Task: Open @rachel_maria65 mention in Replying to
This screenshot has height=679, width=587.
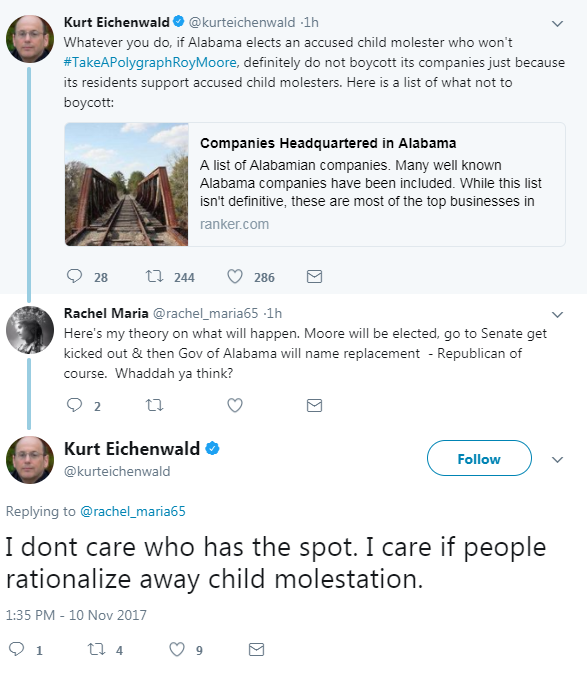Action: click(x=133, y=511)
